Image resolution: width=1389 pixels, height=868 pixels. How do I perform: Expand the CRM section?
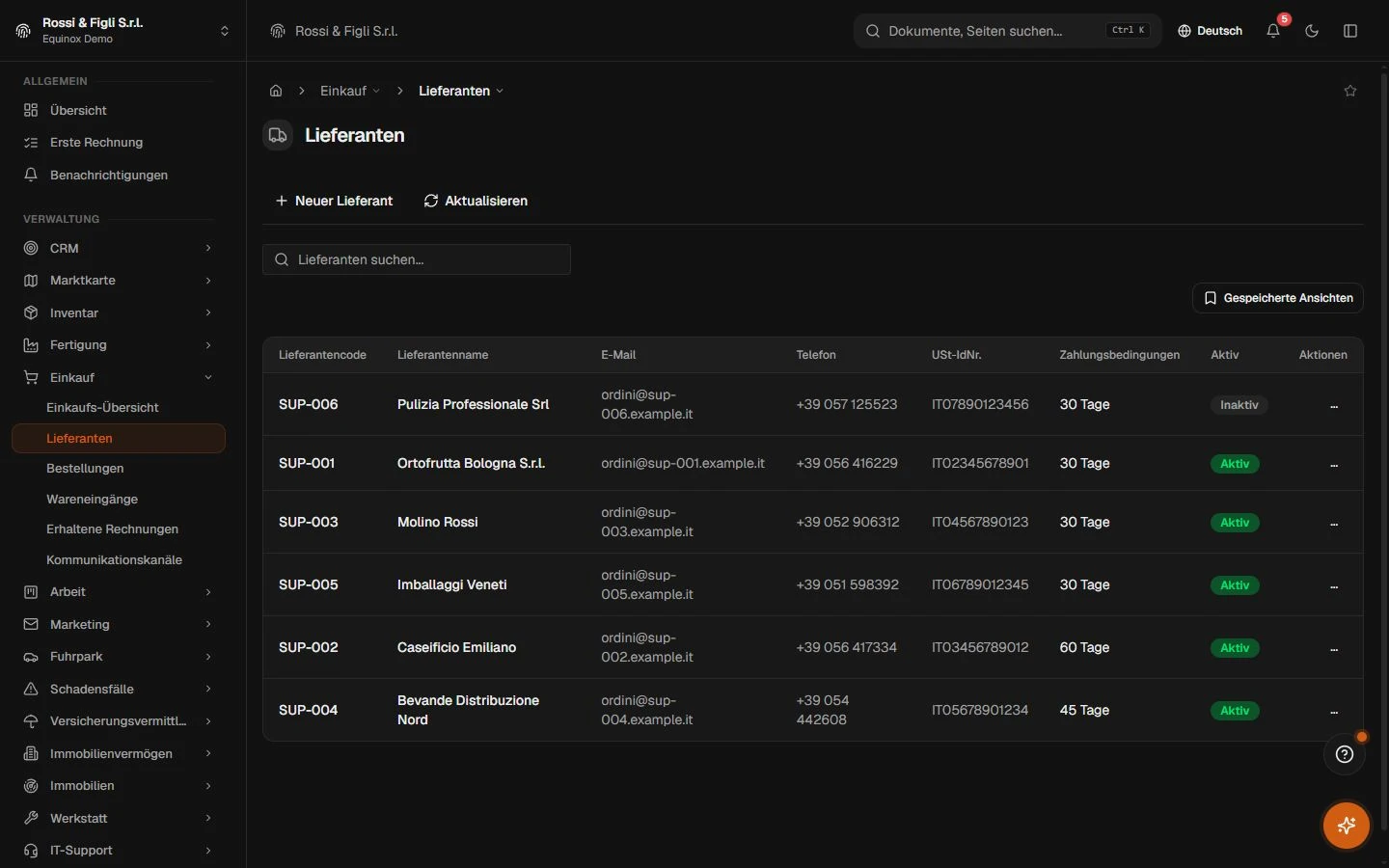(118, 248)
